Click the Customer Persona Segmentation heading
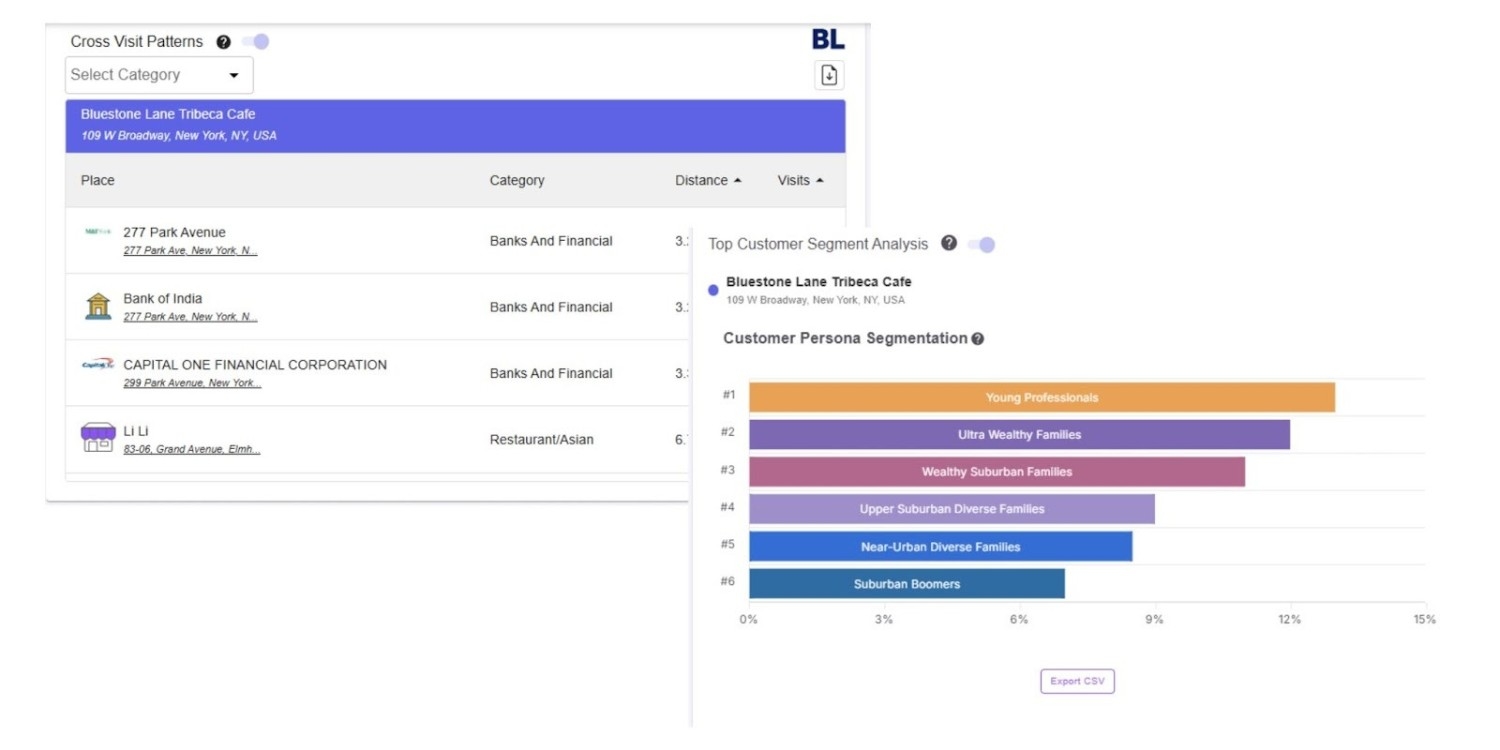Viewport: 1500px width, 750px height. coord(845,338)
